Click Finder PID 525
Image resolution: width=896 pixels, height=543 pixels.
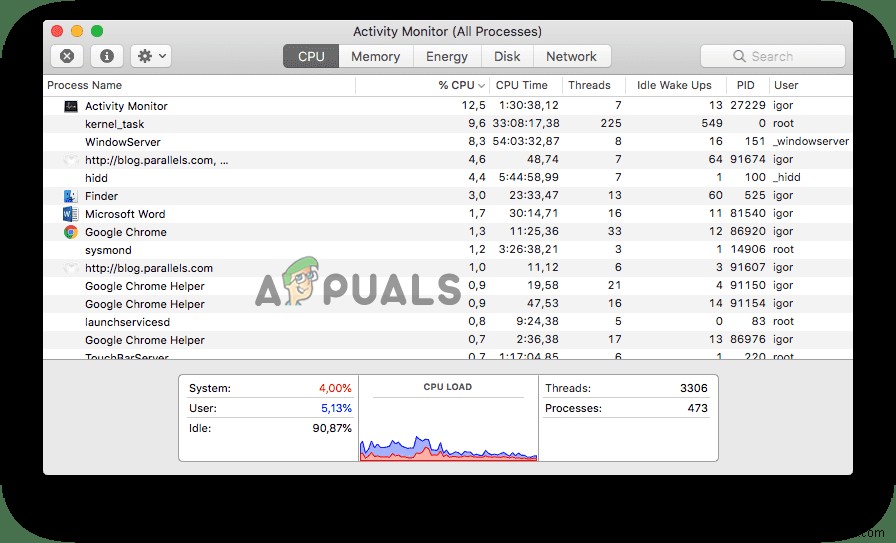pos(754,196)
